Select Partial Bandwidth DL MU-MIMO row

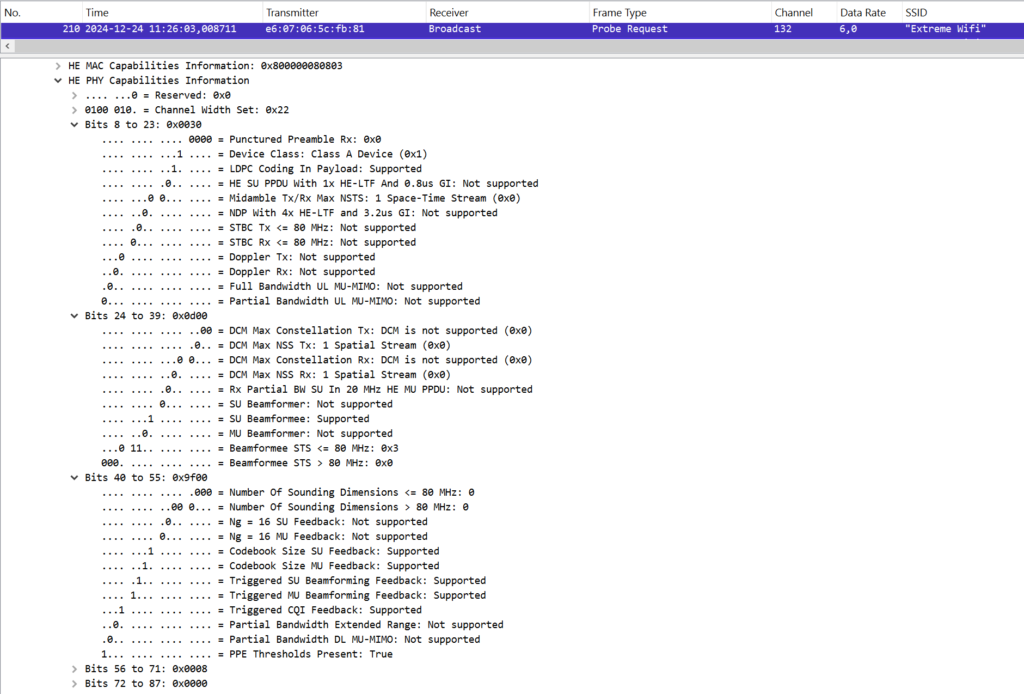click(x=291, y=639)
